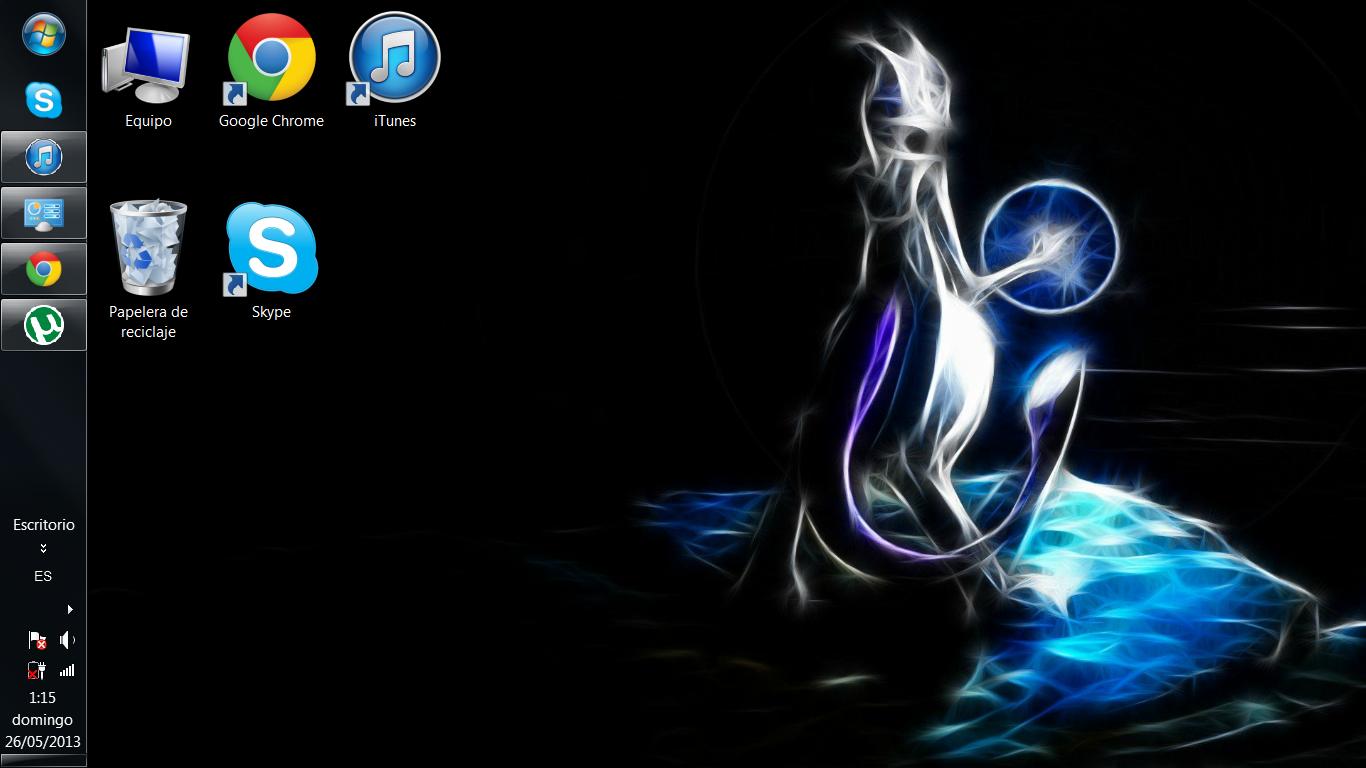Screen dimensions: 1366x768
Task: Open the Action Center flag notification
Action: click(x=38, y=640)
